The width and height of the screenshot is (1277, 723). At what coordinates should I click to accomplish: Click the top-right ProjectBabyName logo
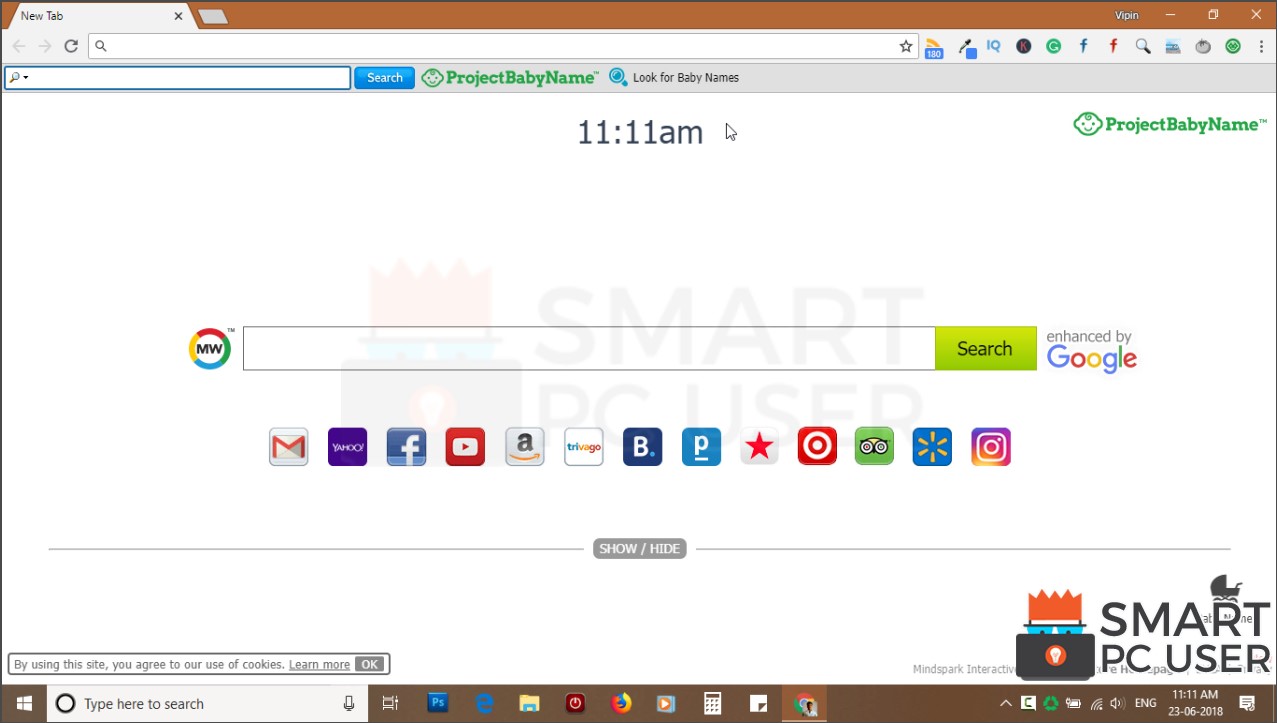point(1170,124)
